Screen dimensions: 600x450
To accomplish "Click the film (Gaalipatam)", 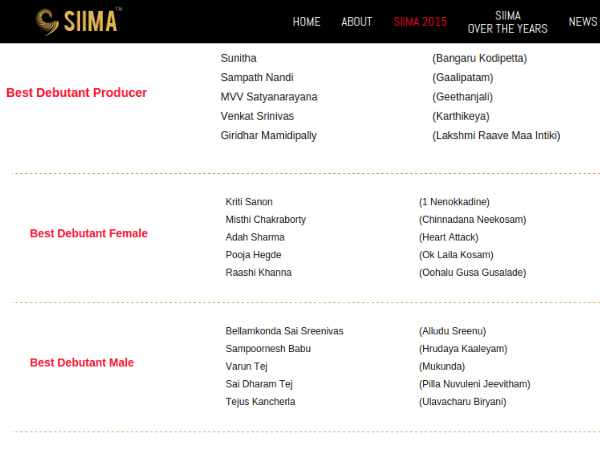I will pyautogui.click(x=463, y=78).
